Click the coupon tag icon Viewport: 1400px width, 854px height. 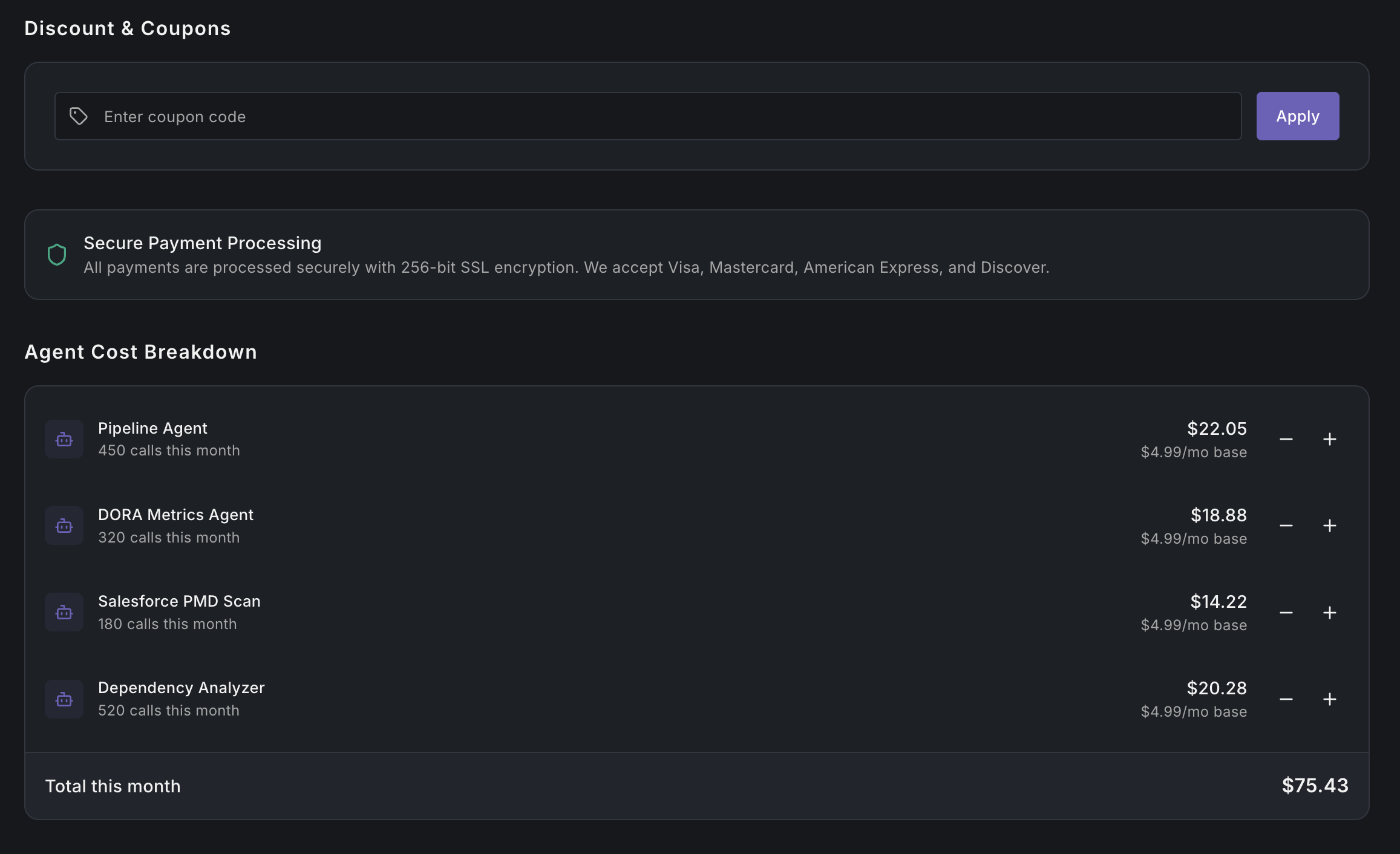coord(79,116)
